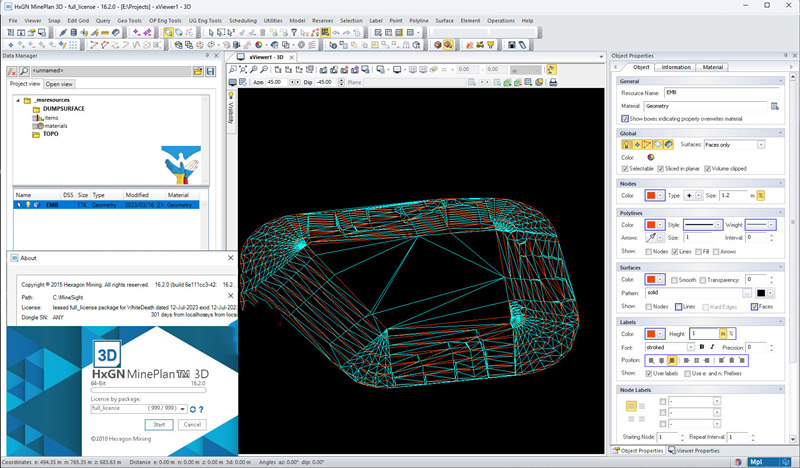Click the Polylines color swatch
This screenshot has height=468, width=800.
[651, 225]
